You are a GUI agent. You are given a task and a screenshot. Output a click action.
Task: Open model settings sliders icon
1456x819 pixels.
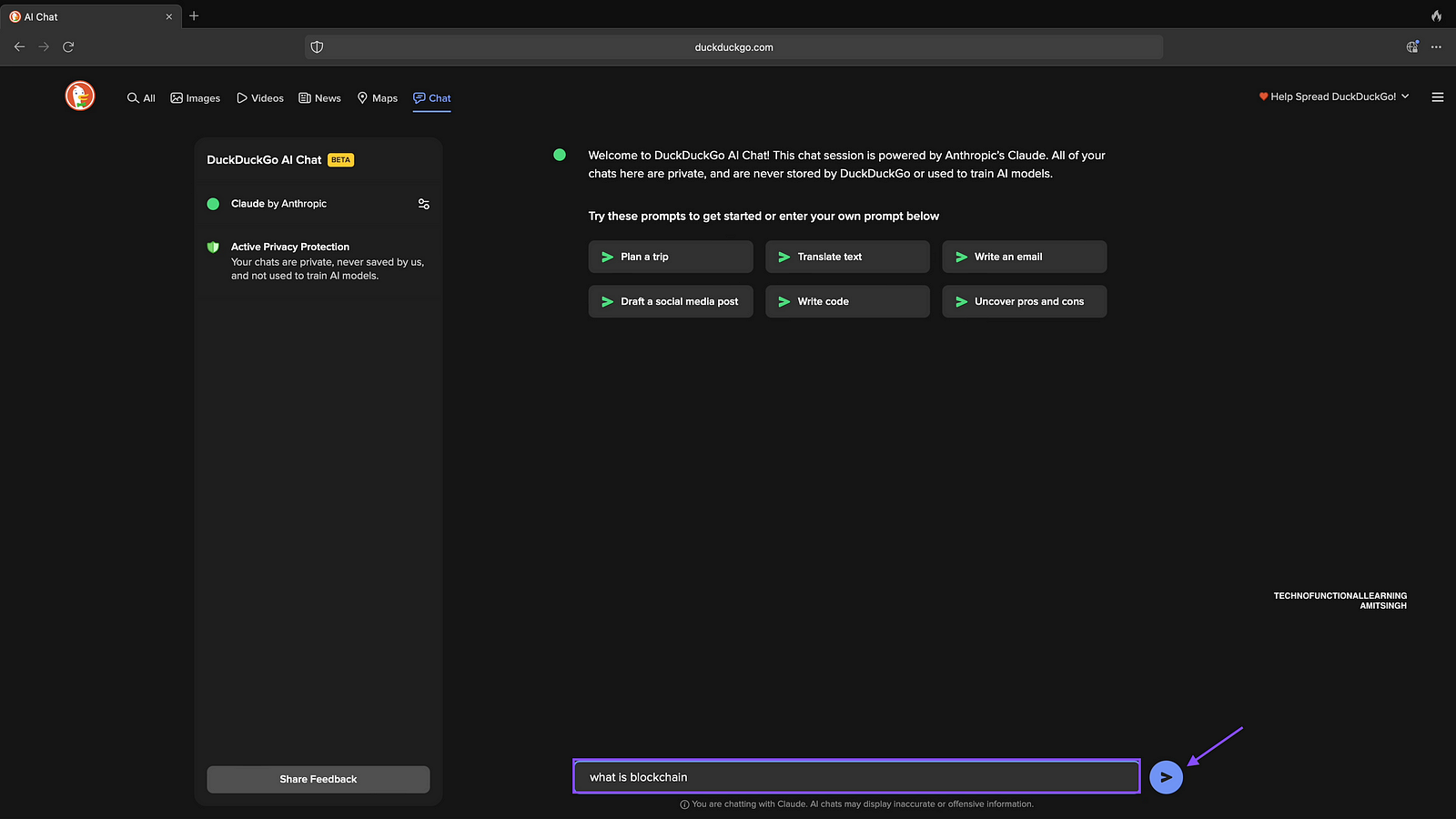coord(423,204)
